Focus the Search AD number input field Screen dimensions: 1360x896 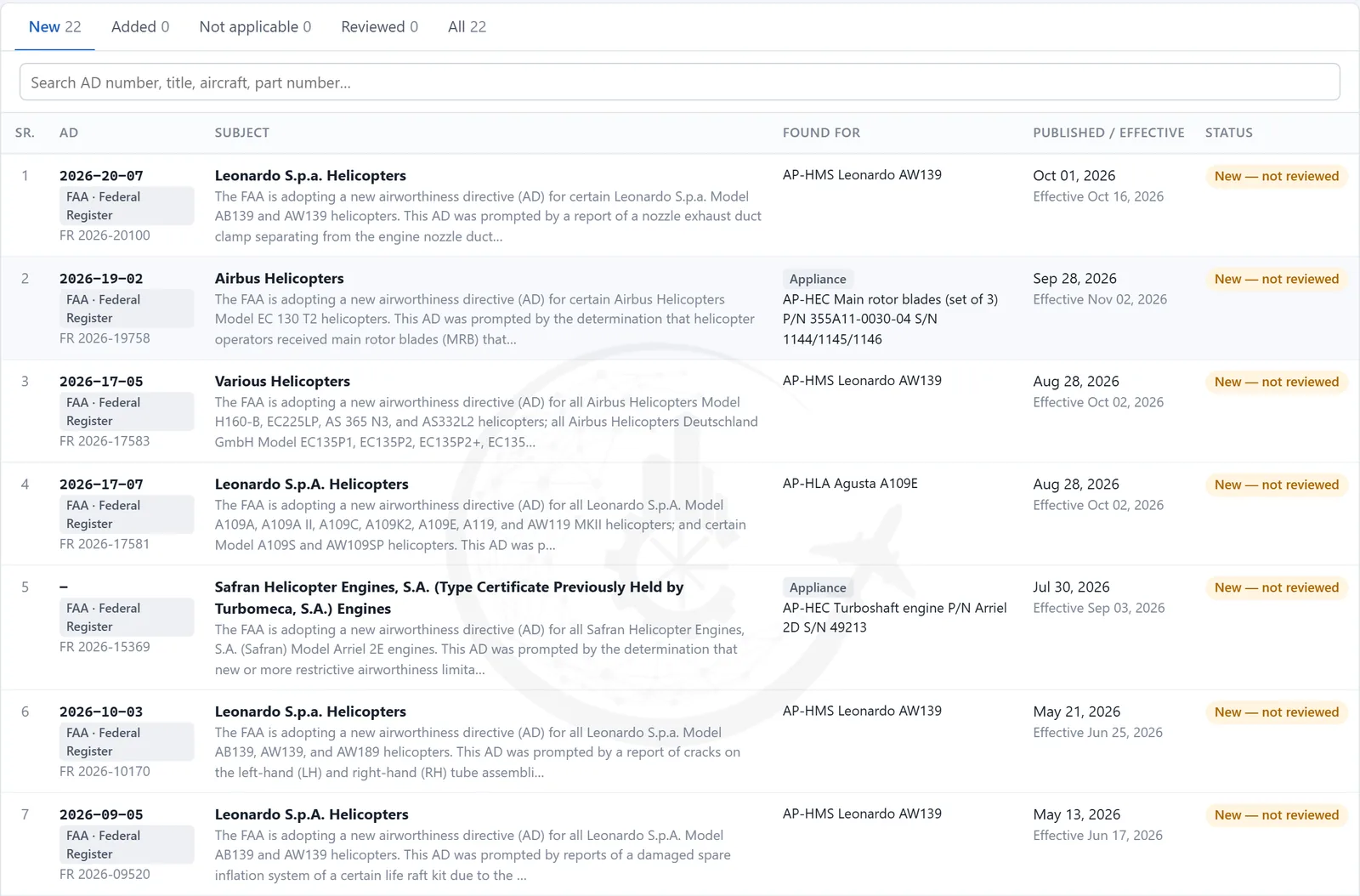(680, 82)
